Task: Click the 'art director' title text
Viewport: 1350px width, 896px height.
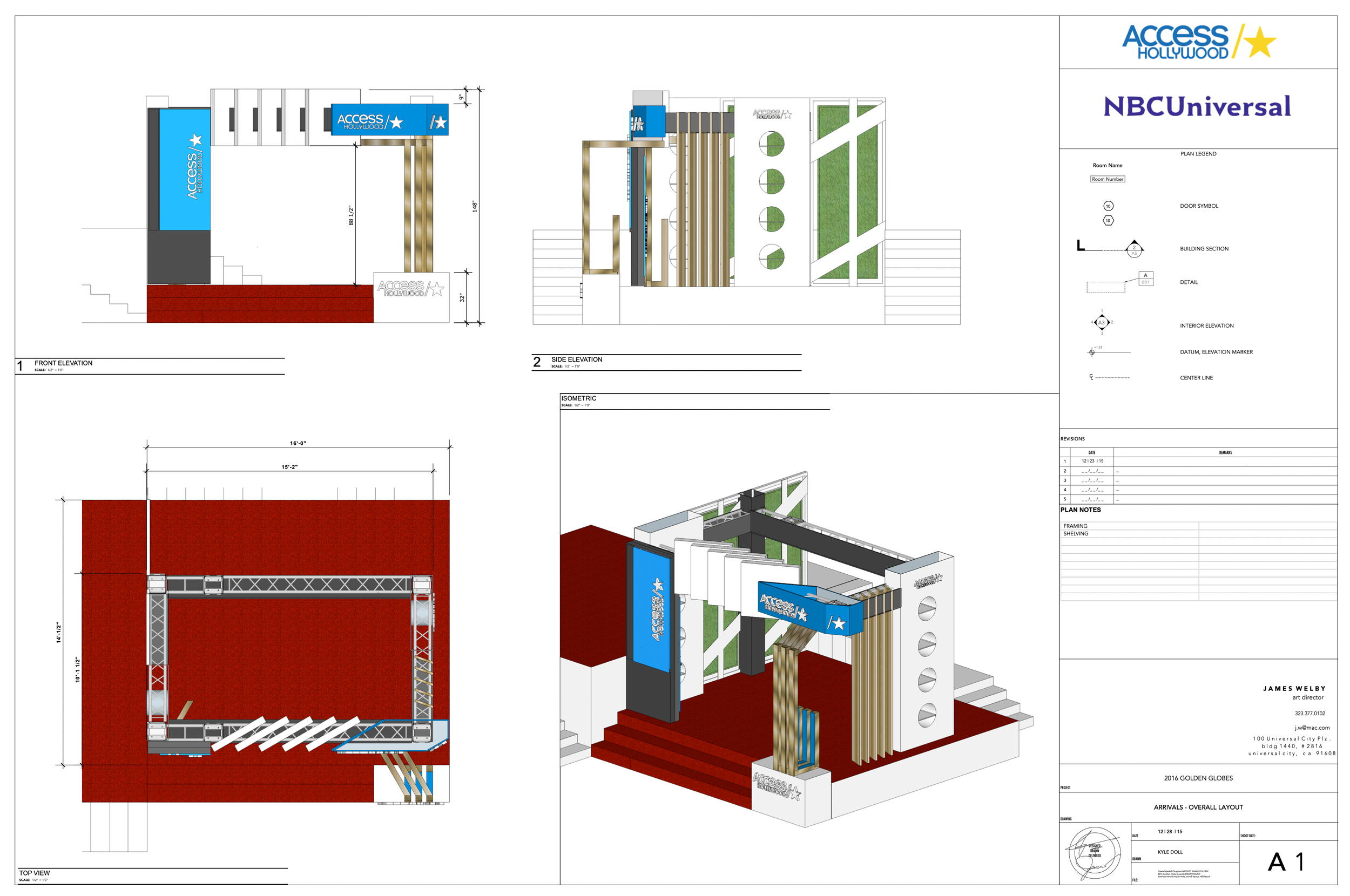Action: 1308,697
